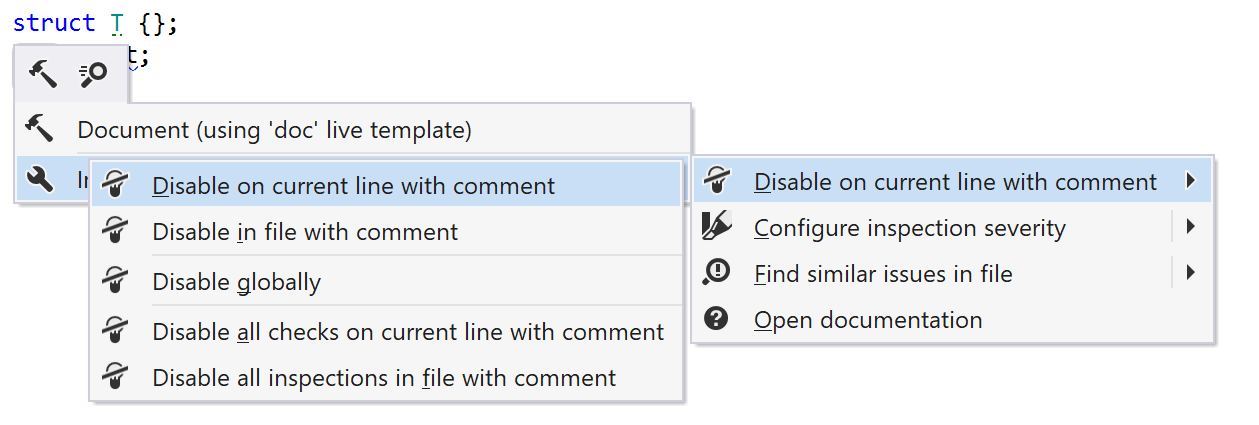The image size is (1259, 425).
Task: Click icon beside Disable in file with comment
Action: coord(115,231)
